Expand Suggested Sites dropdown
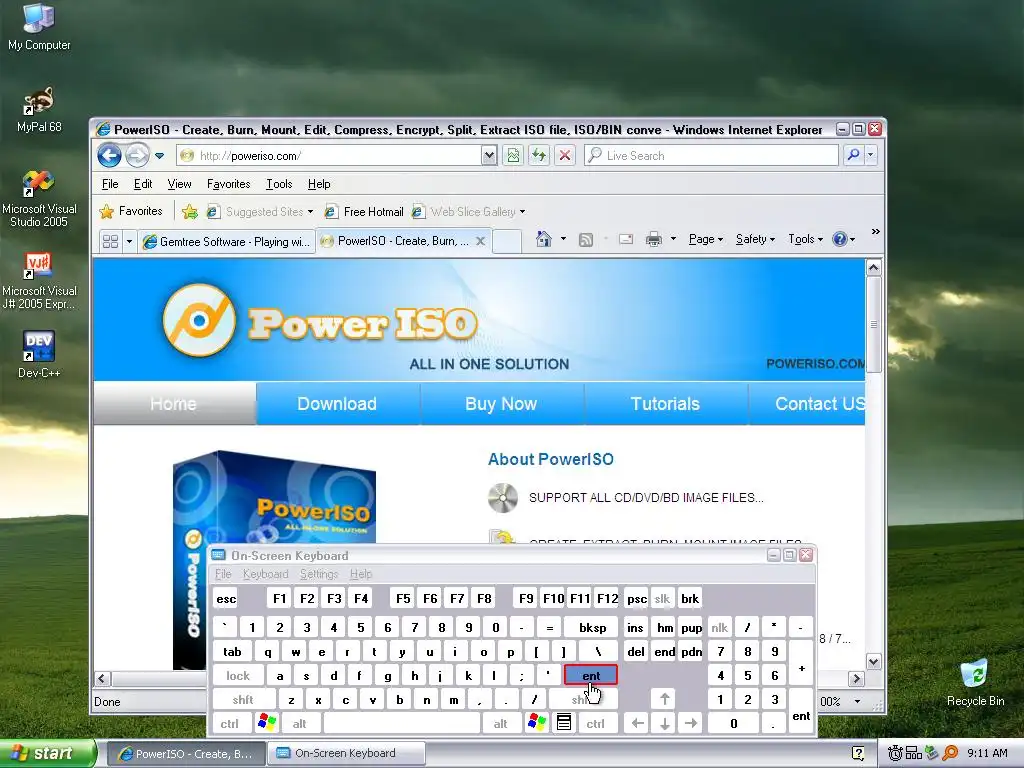 coord(310,212)
